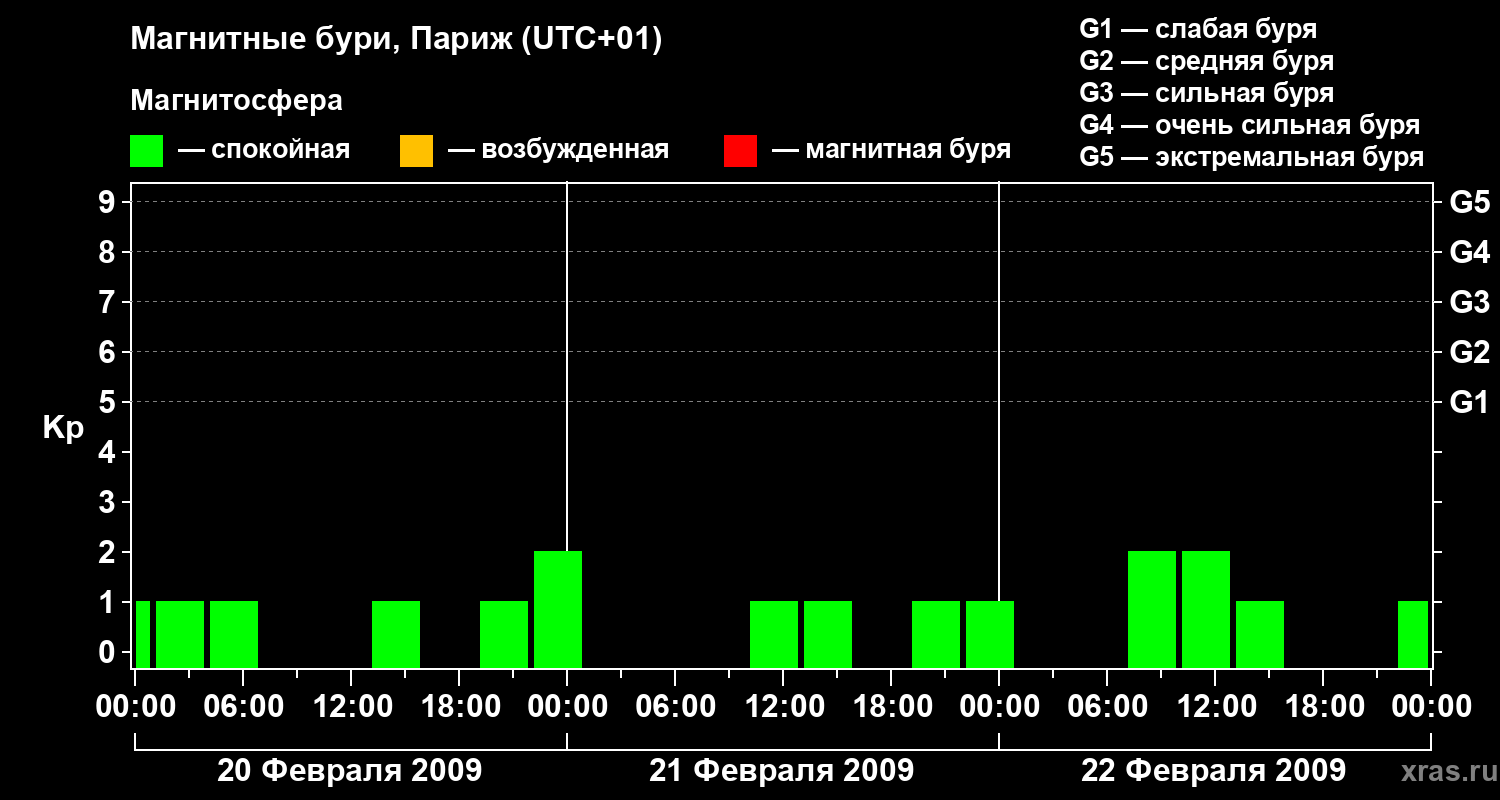Click the 21 February 10:00–13:00 green bar
Screen dimensions: 1500x800
pos(774,634)
